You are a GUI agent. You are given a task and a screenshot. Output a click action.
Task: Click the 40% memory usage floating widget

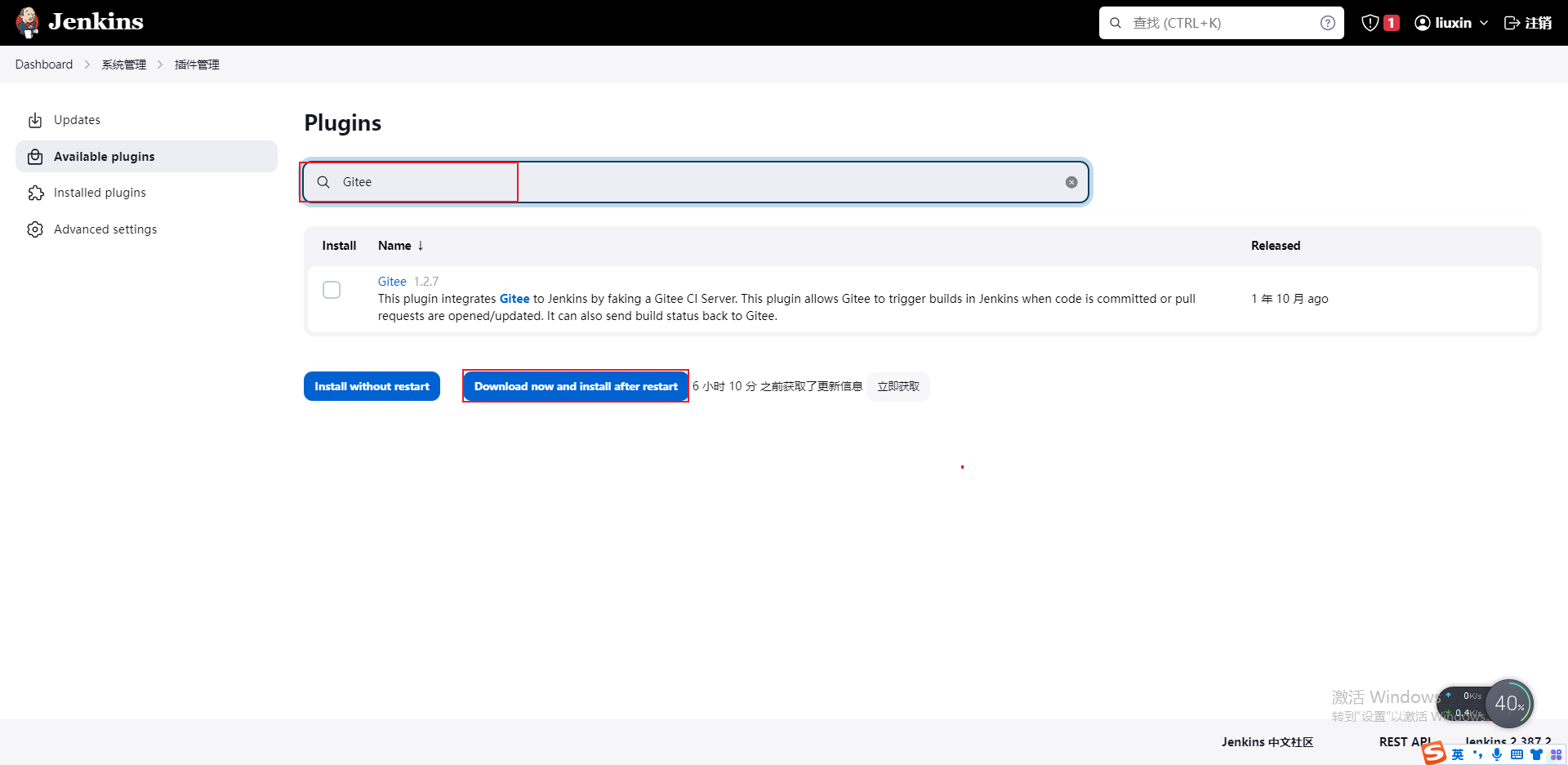[x=1509, y=704]
